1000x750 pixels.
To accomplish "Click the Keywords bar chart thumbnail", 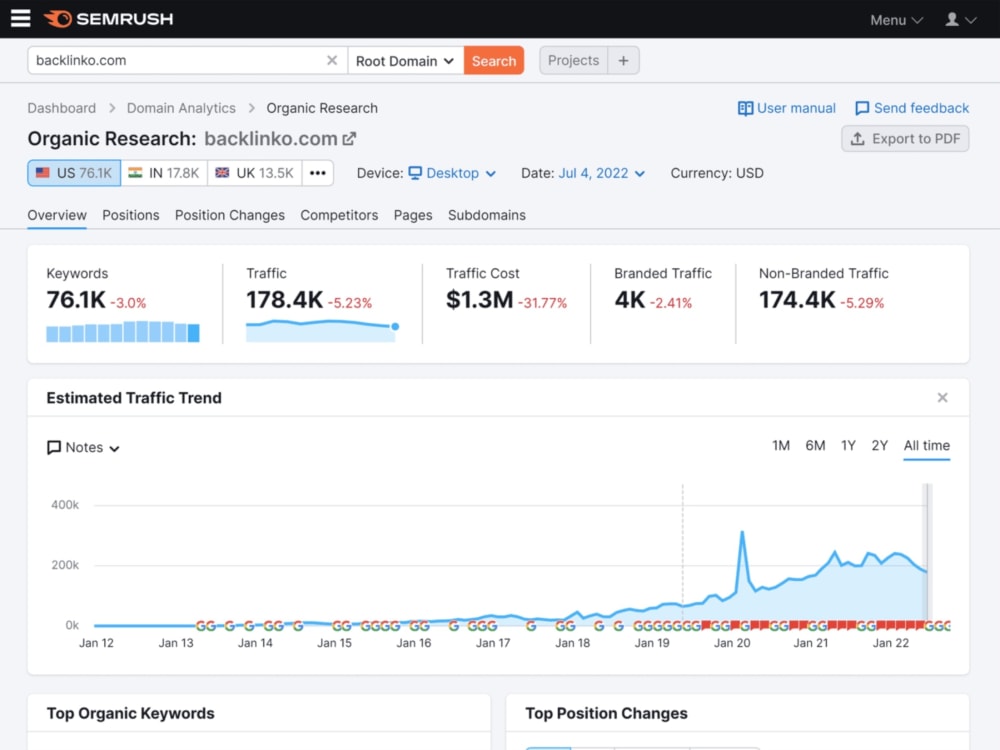I will 122,332.
